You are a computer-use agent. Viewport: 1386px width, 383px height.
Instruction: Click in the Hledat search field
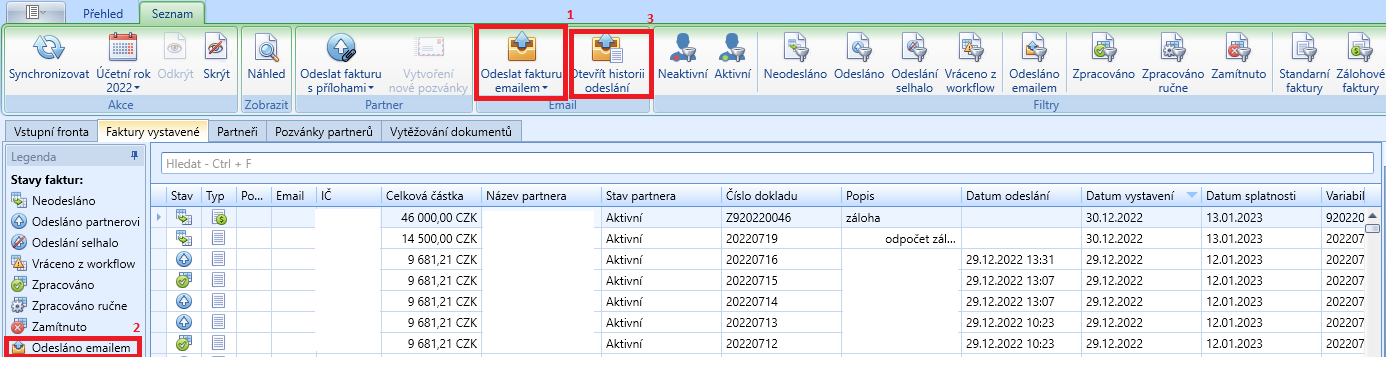[x=768, y=163]
